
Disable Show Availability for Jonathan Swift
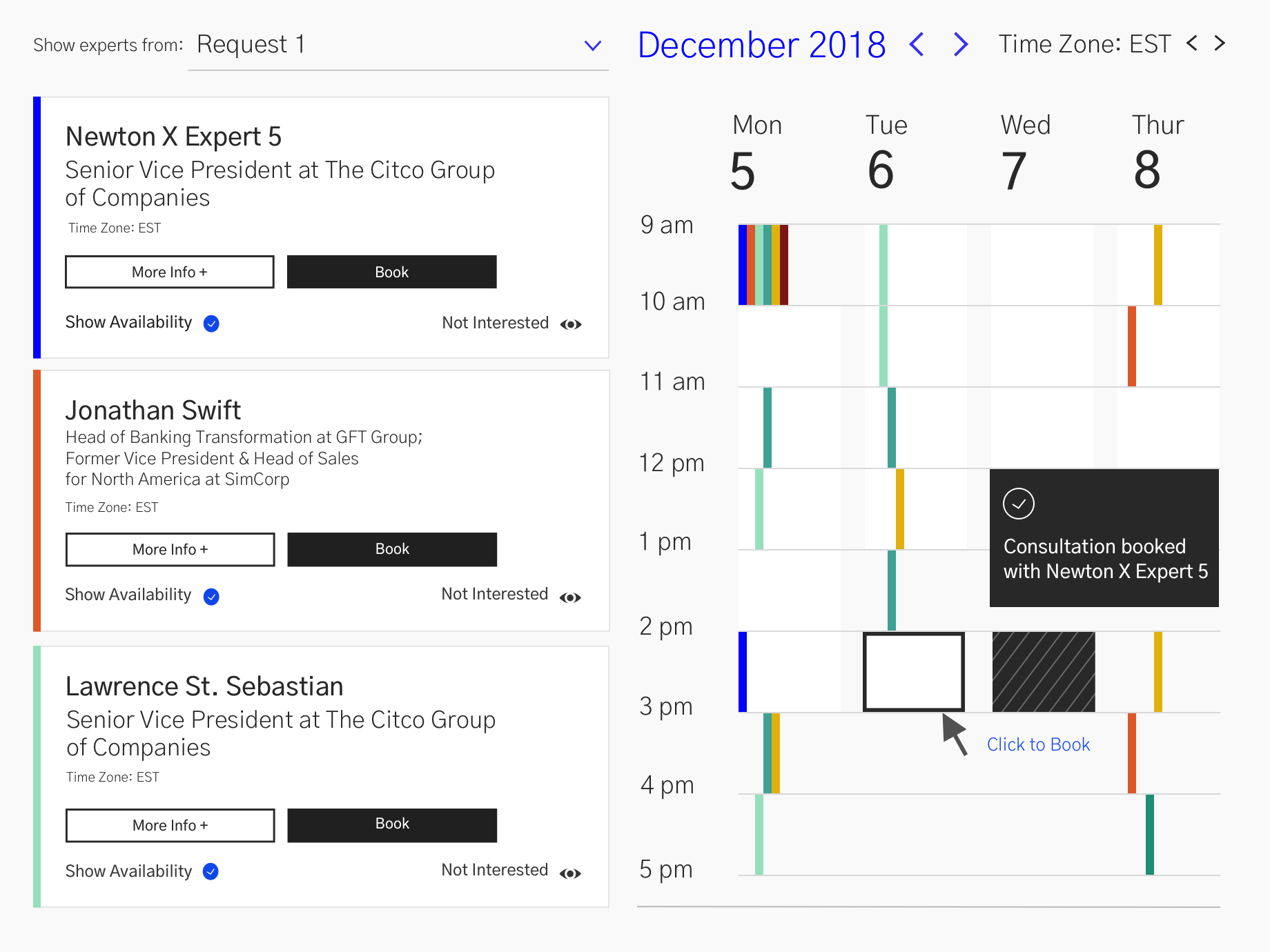(211, 596)
